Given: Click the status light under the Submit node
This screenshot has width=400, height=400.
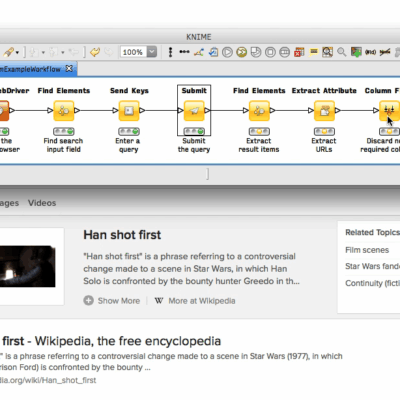Looking at the screenshot, I should 194,131.
